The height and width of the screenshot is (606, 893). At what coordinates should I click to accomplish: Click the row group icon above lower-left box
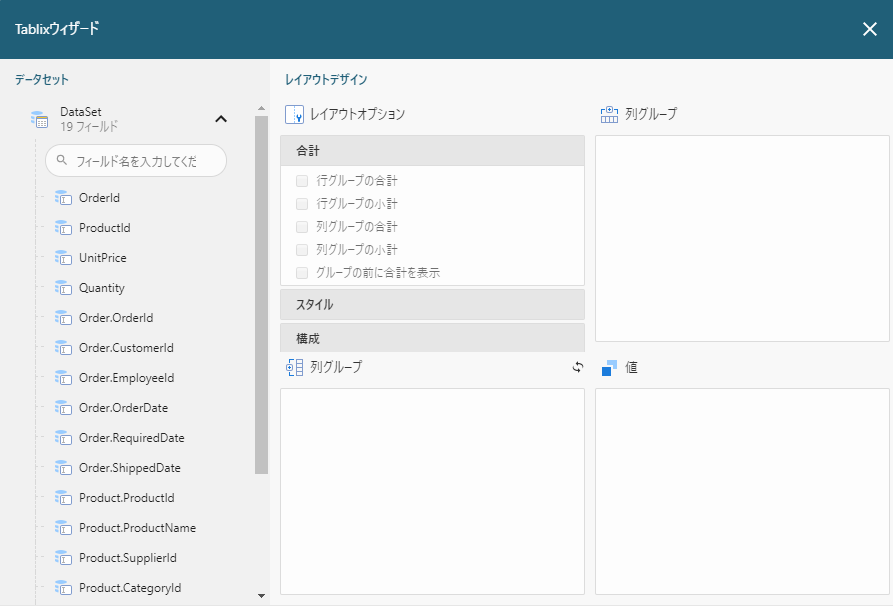point(294,367)
